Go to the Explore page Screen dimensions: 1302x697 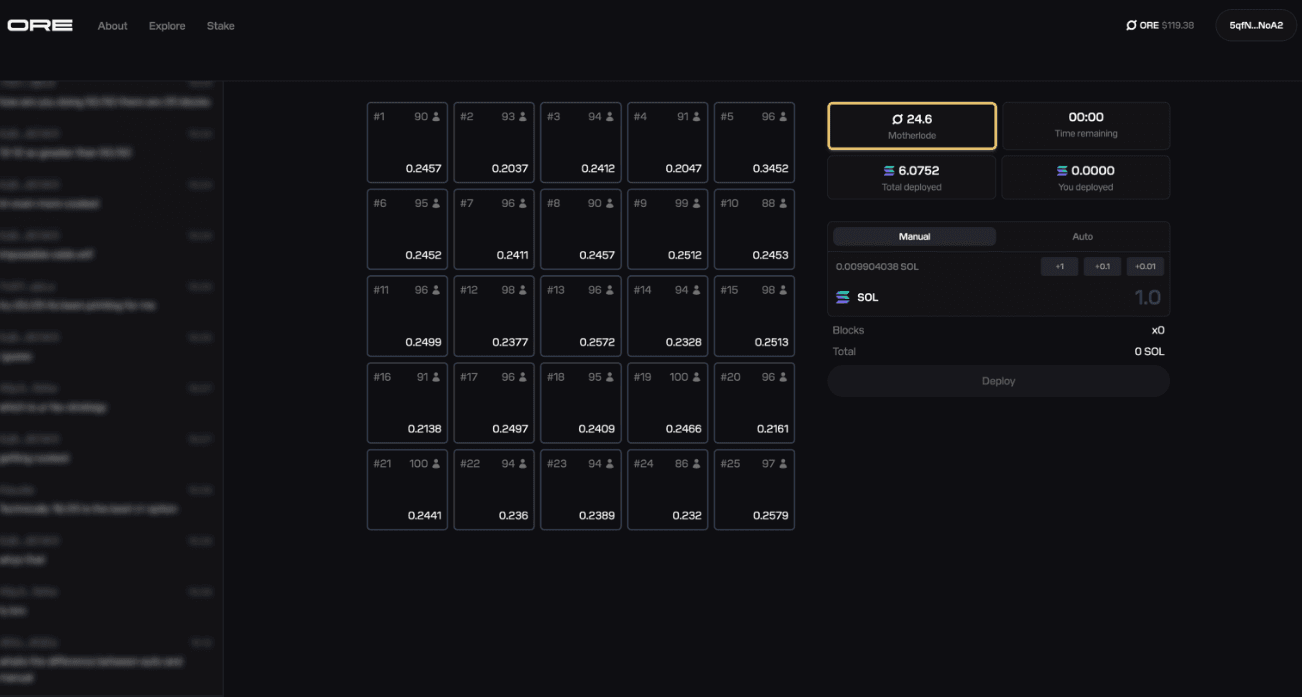click(167, 26)
